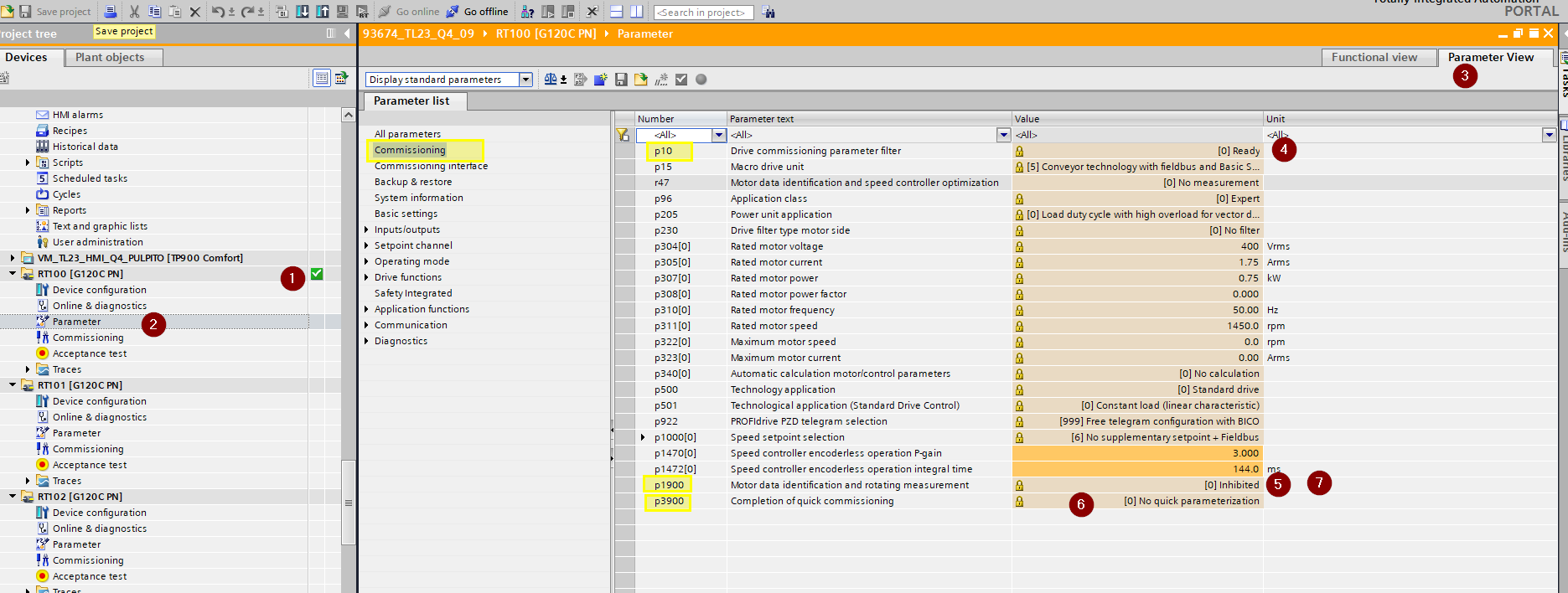Open Acceptance test under RT100

tap(90, 353)
